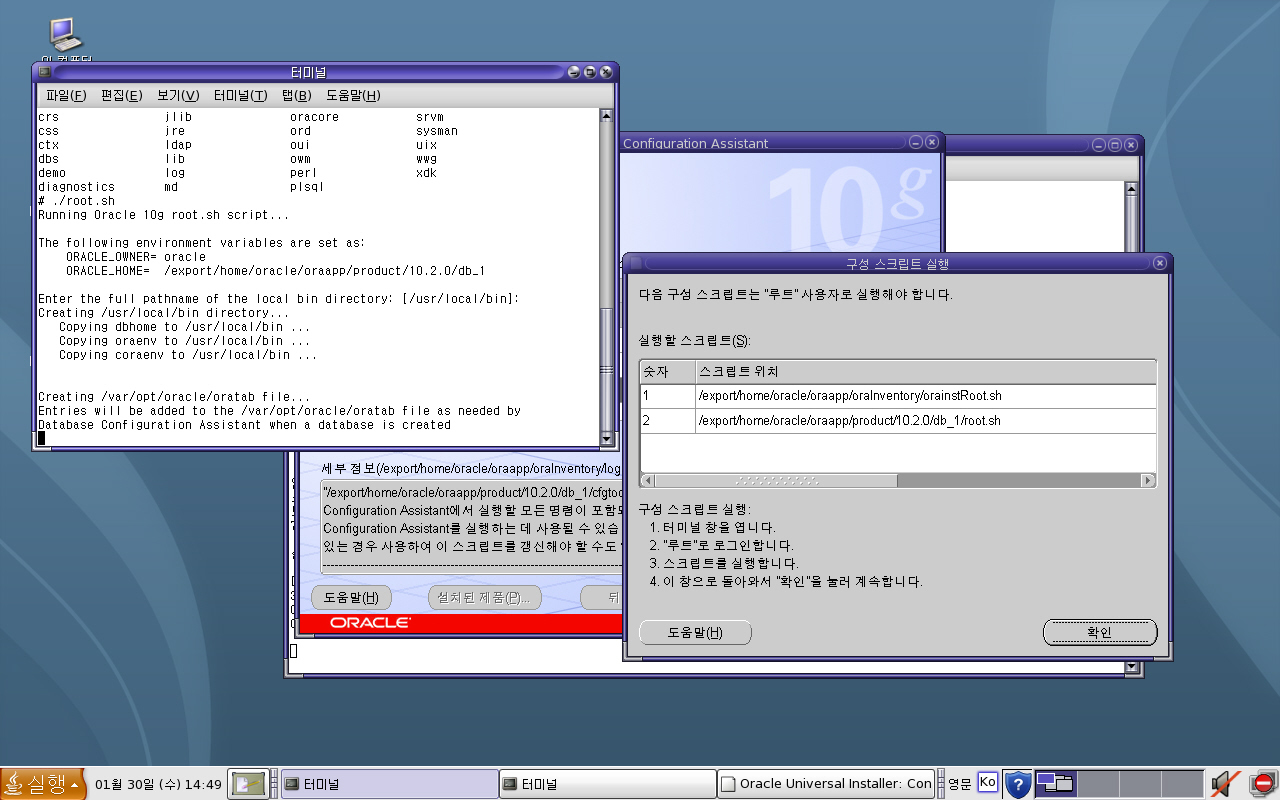Click the "./root.sh" command line in terminal
This screenshot has width=1280, height=800.
76,201
